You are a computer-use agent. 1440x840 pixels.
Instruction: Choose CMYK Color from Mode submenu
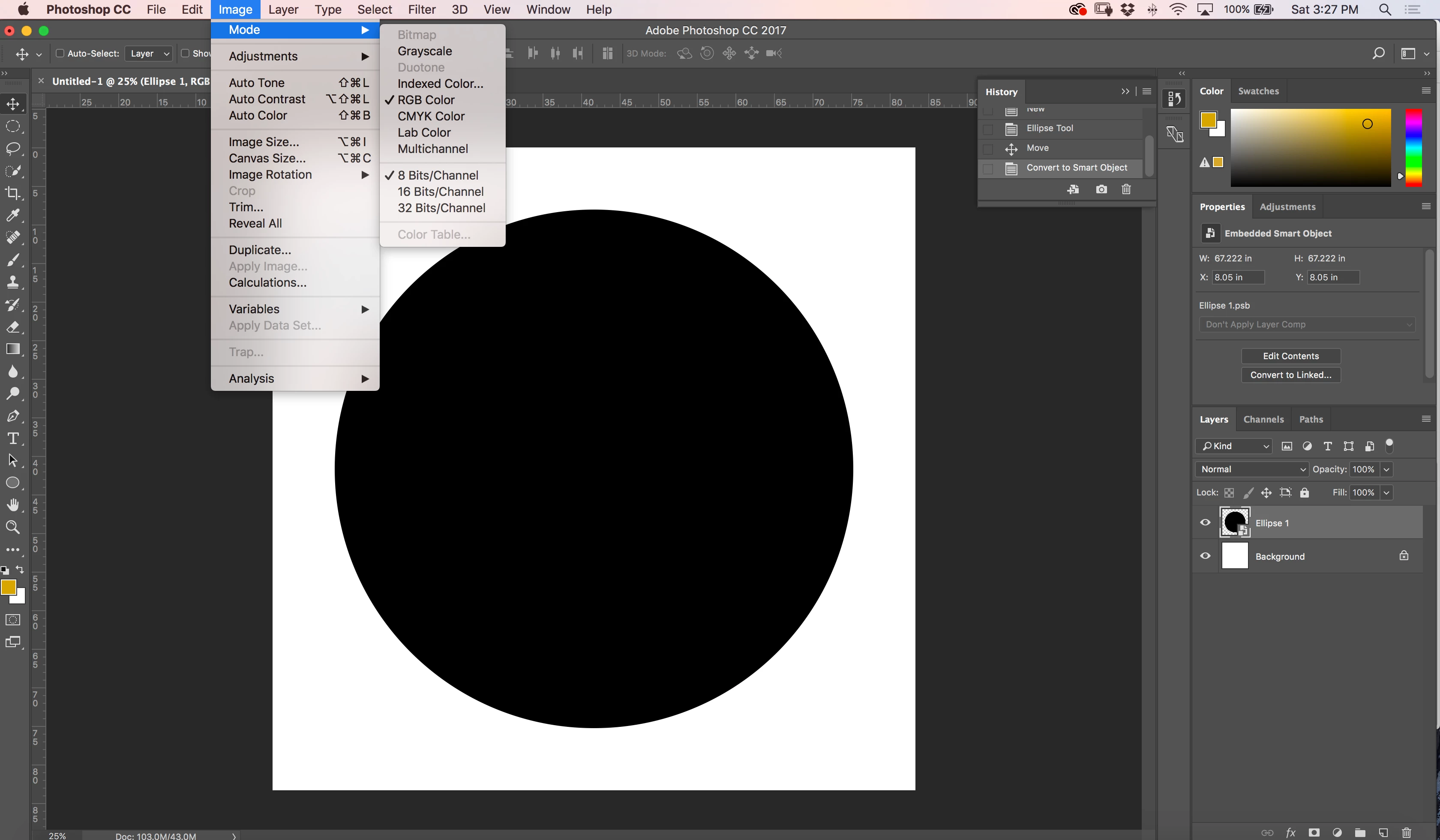pyautogui.click(x=431, y=116)
